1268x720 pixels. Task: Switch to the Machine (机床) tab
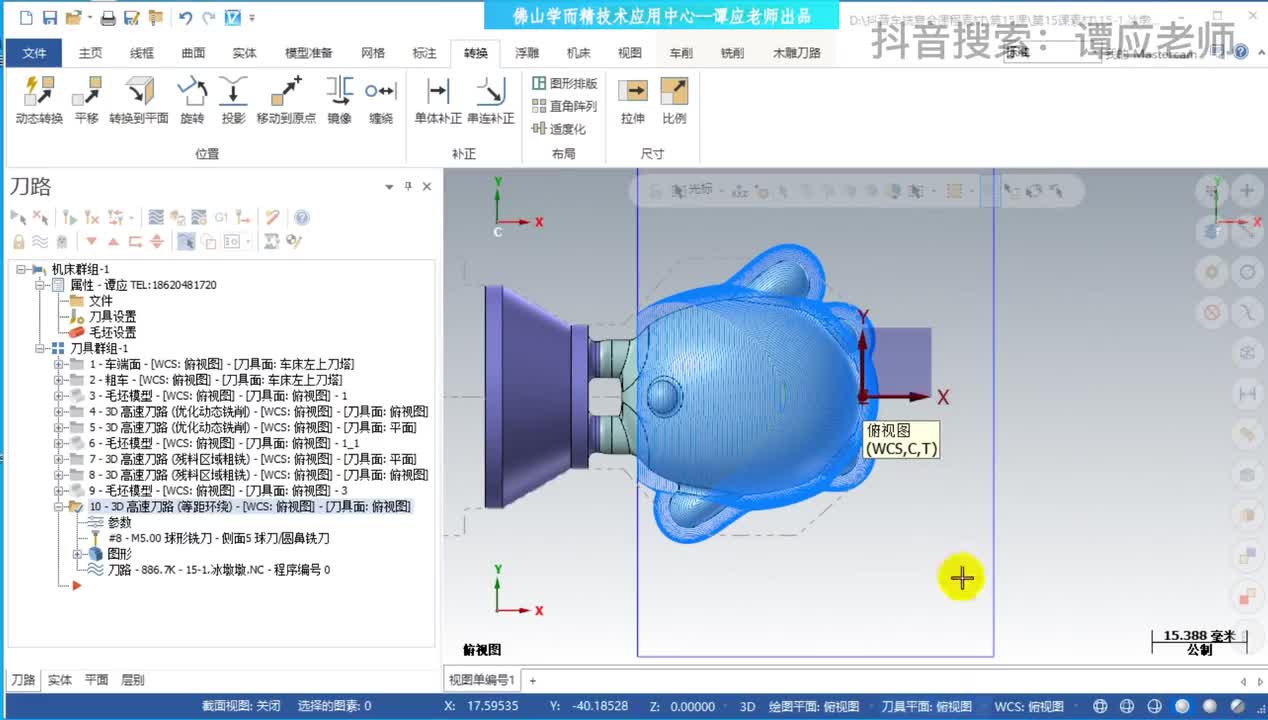click(578, 53)
